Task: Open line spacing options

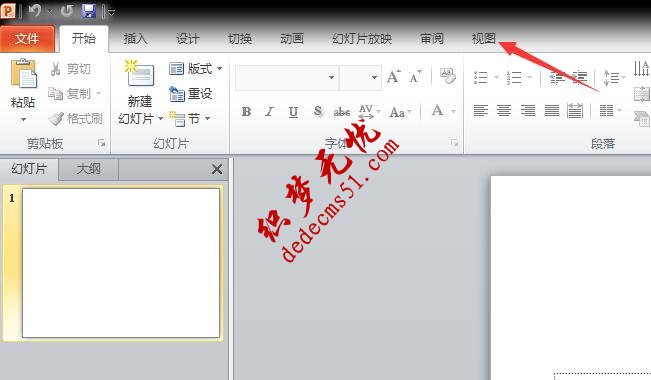Action: point(614,77)
